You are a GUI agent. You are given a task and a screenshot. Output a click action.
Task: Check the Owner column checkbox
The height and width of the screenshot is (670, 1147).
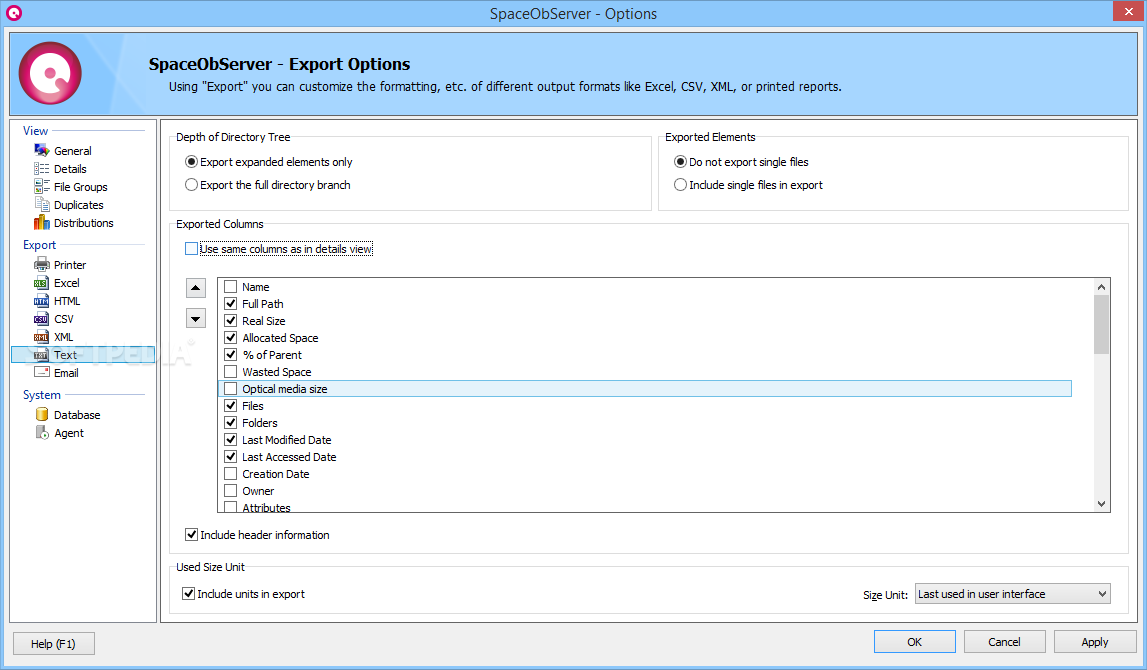(230, 491)
